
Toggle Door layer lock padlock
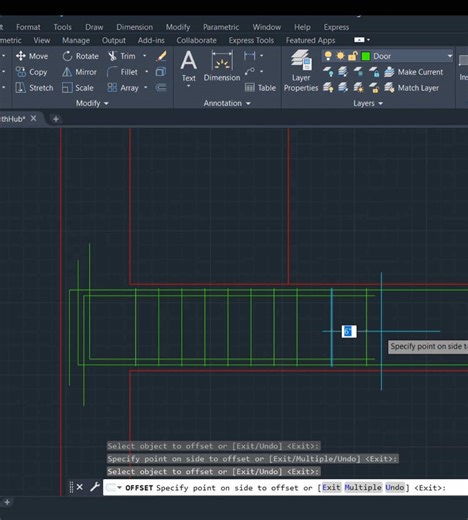point(353,56)
